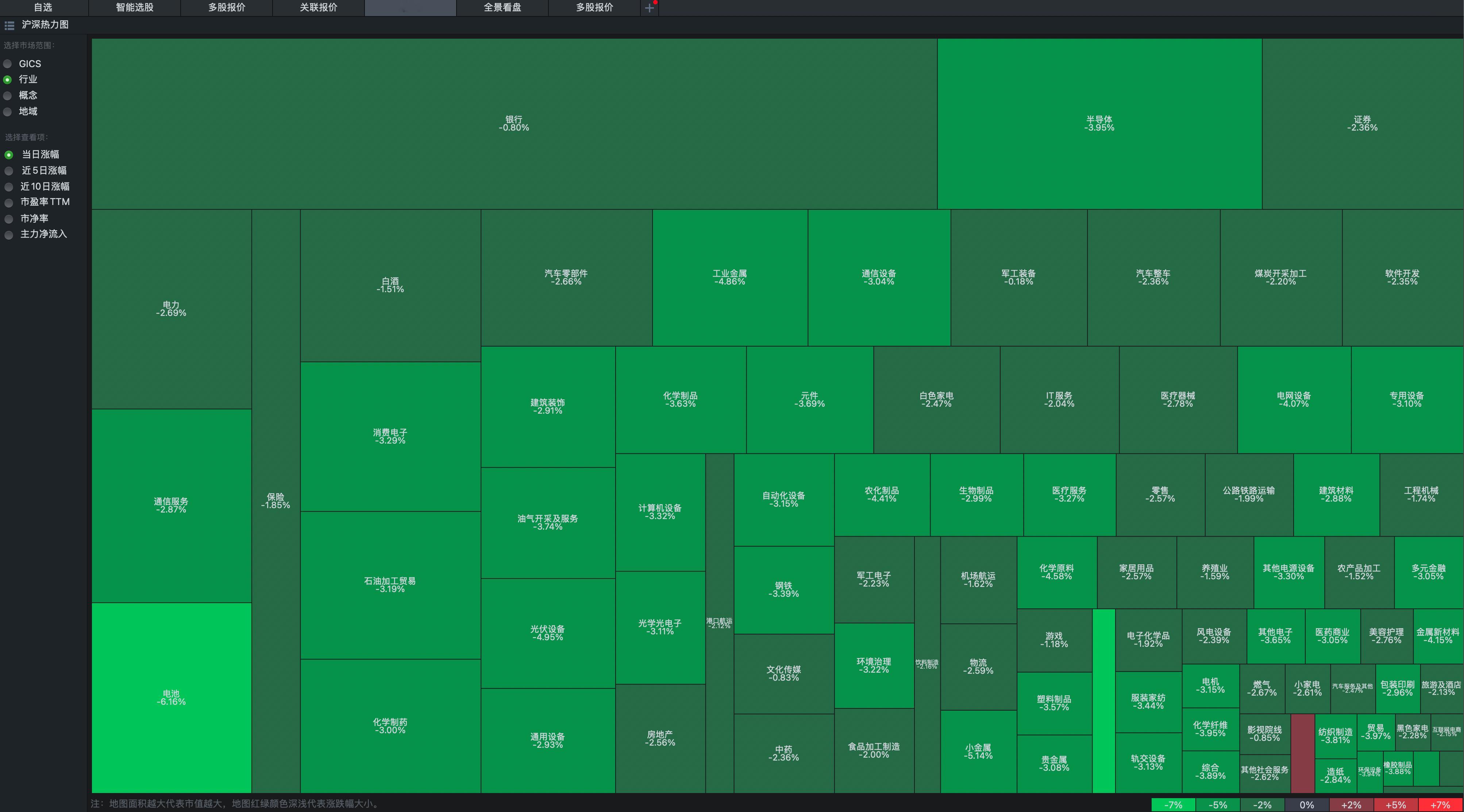The width and height of the screenshot is (1464, 812).
Task: Click list icon beside 沪深热力图 title
Action: pos(9,25)
